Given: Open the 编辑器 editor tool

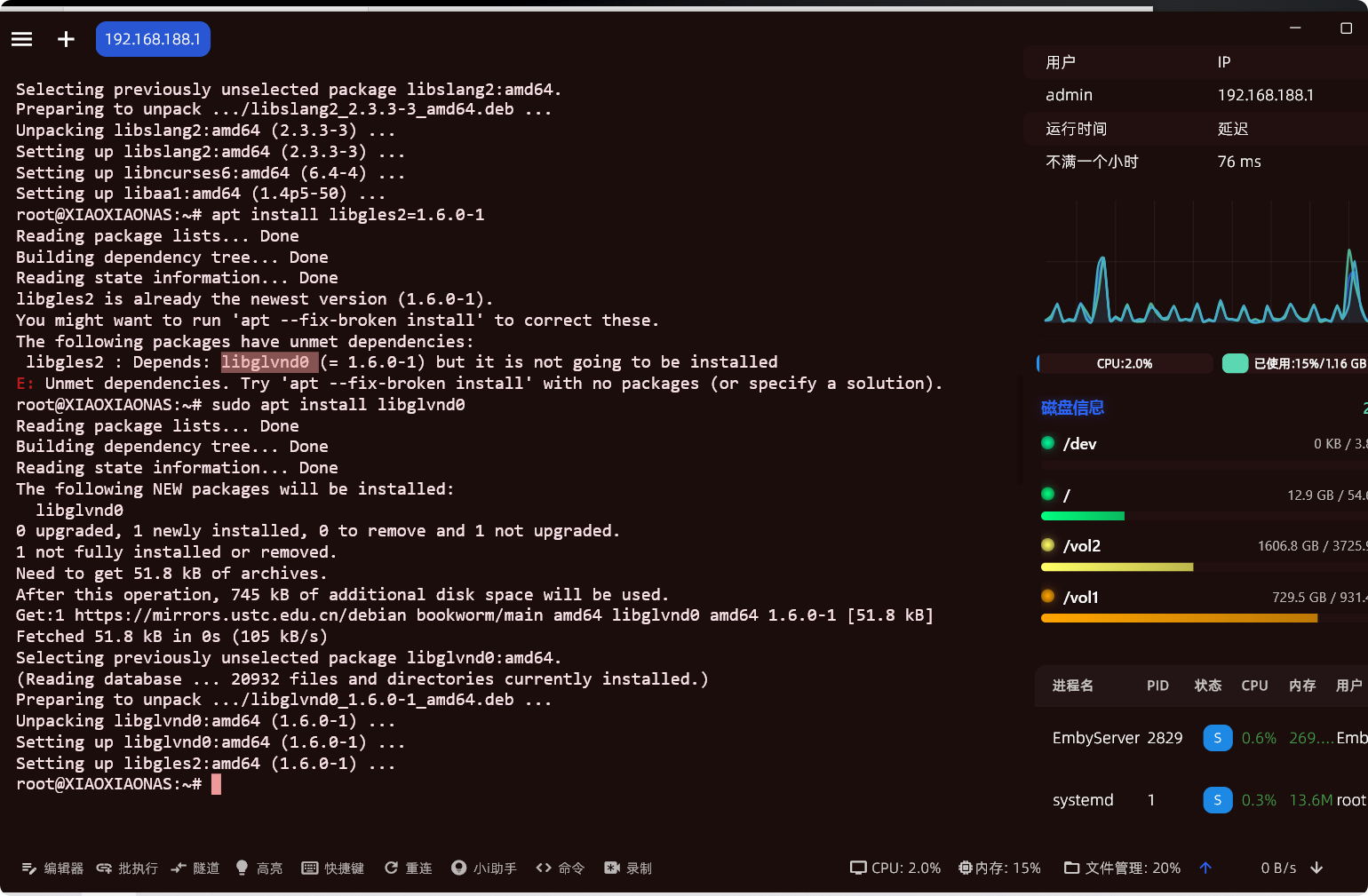Looking at the screenshot, I should [52, 868].
